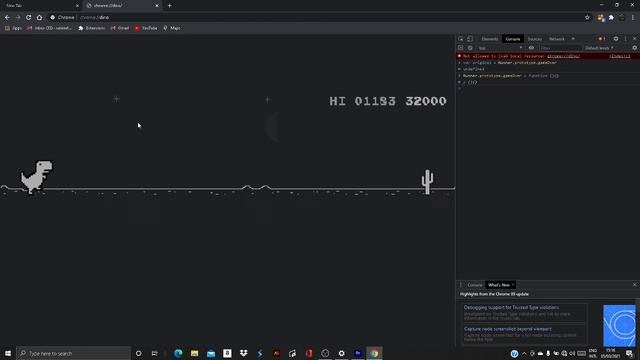Open the YouTube bookmark
The width and height of the screenshot is (640, 360).
tap(146, 28)
